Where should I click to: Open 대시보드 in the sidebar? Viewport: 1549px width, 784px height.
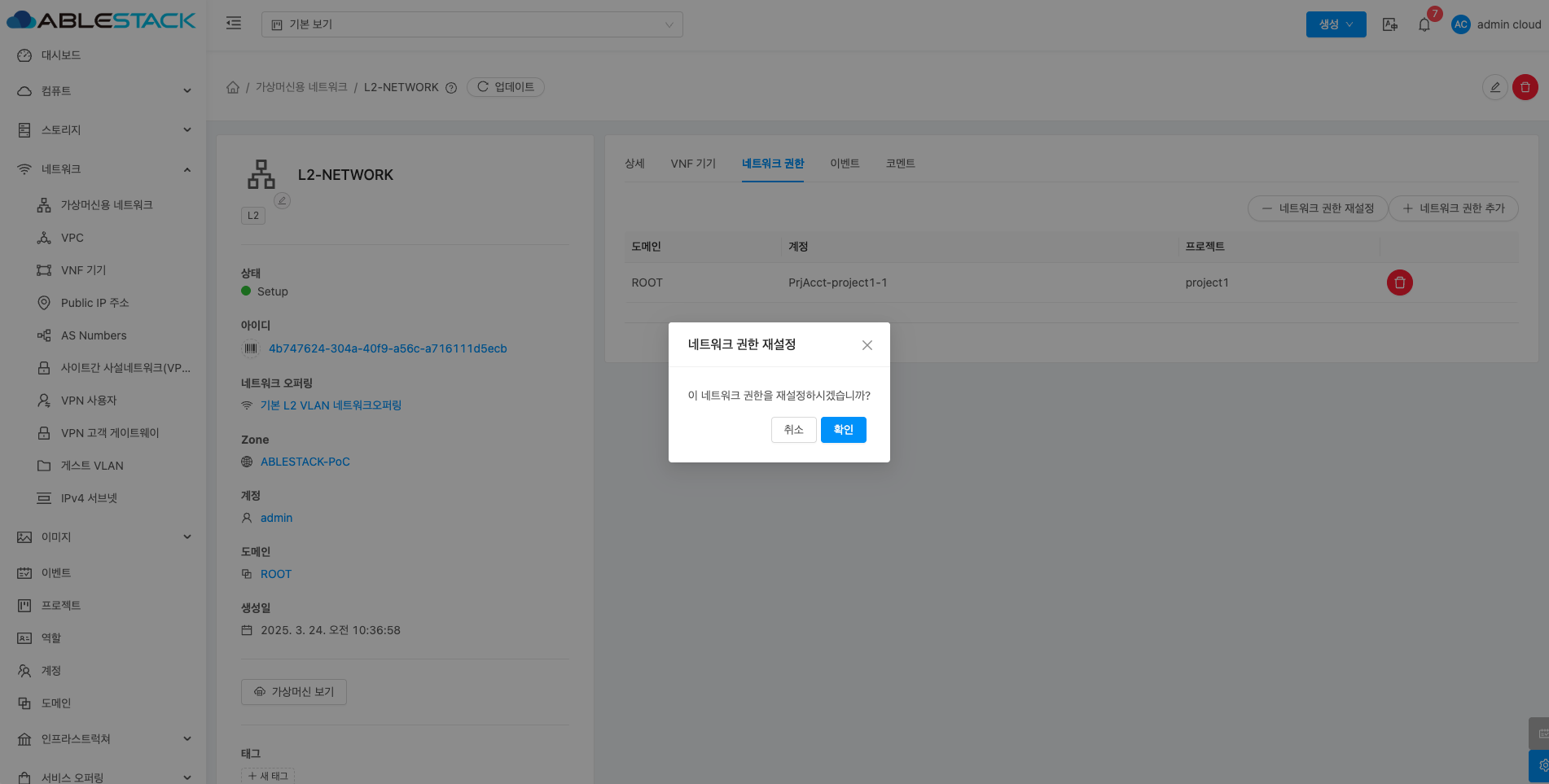[103, 55]
